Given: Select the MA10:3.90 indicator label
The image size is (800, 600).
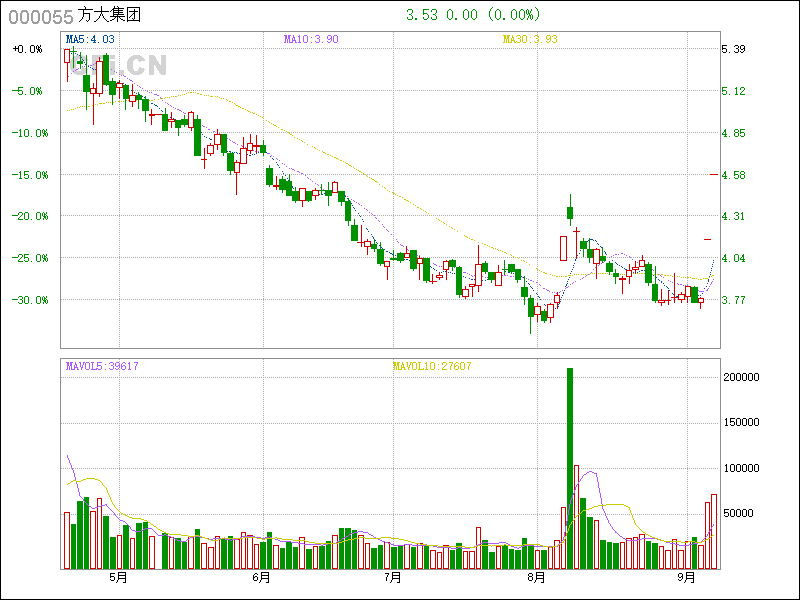Looking at the screenshot, I should pyautogui.click(x=311, y=39).
